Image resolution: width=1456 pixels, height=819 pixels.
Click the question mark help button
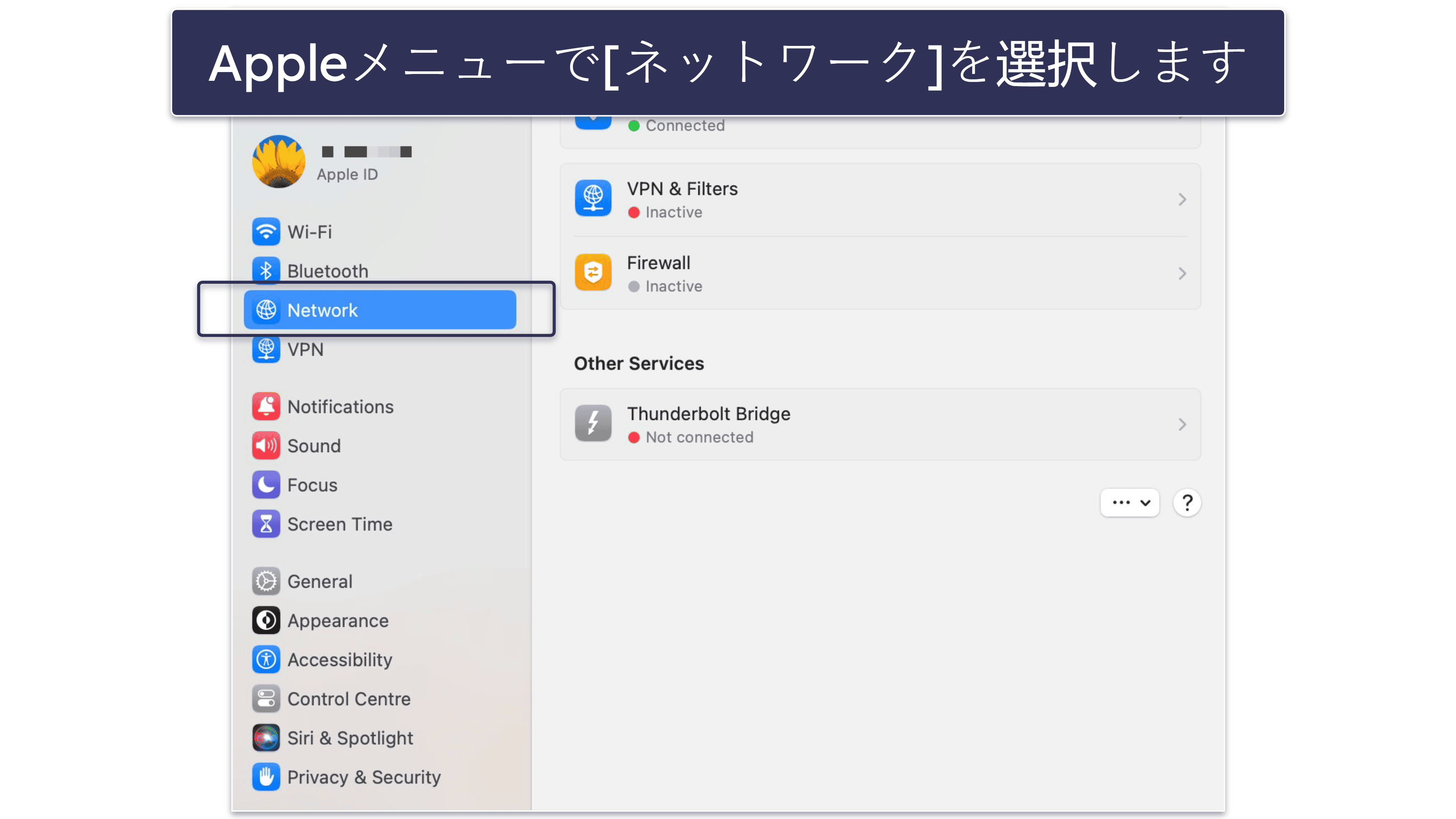(1187, 503)
